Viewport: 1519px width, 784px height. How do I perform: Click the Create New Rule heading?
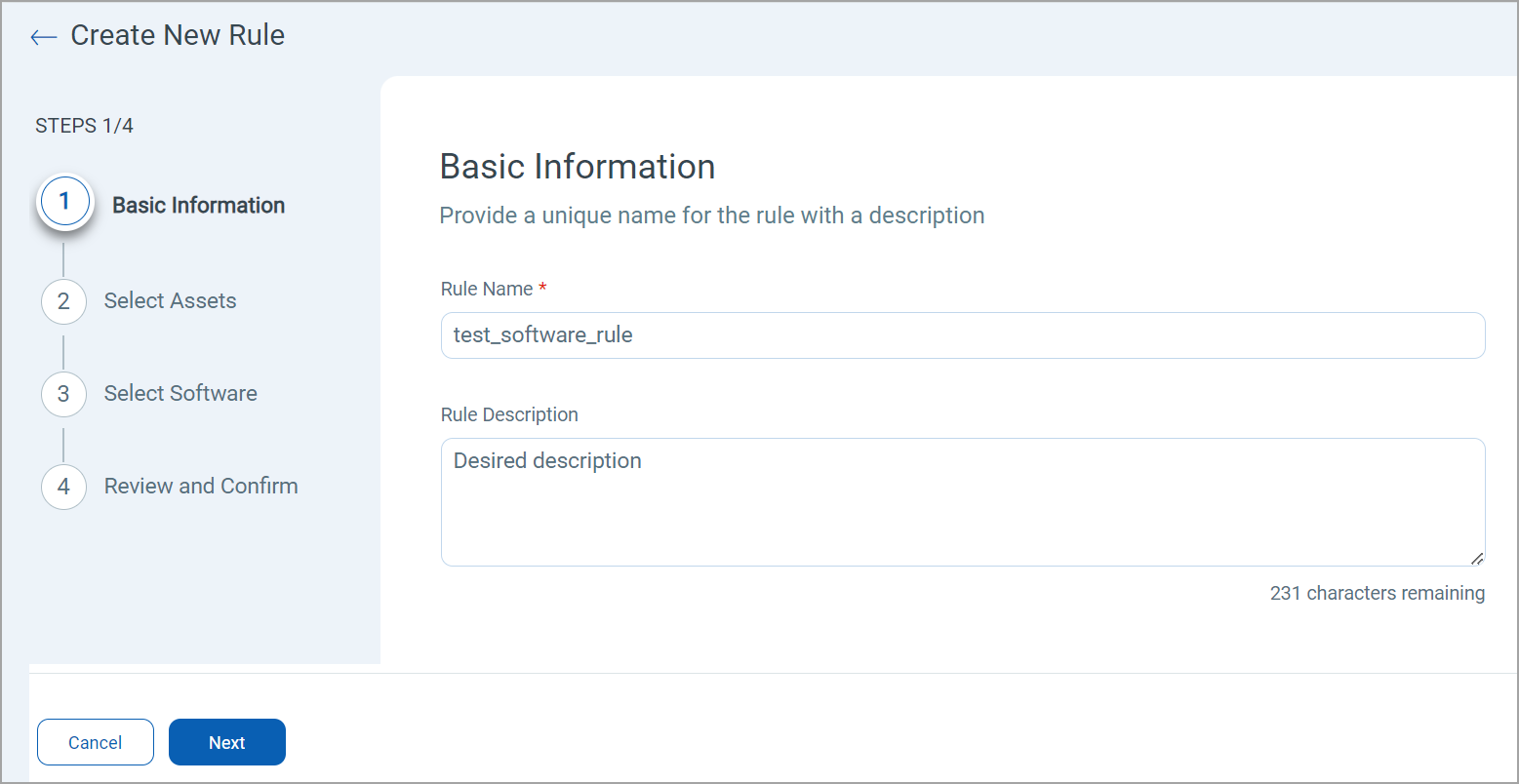click(x=177, y=35)
